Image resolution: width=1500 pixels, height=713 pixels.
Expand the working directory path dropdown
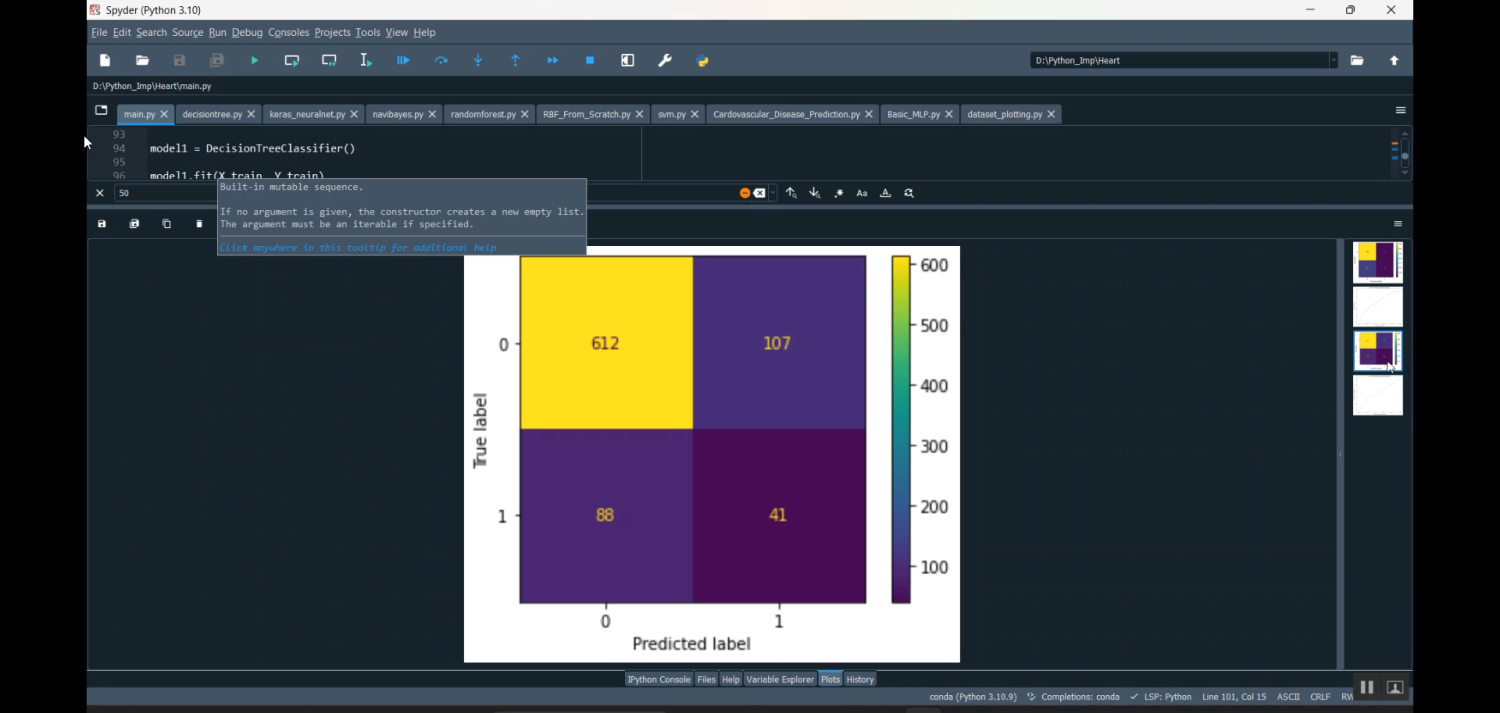click(1333, 61)
